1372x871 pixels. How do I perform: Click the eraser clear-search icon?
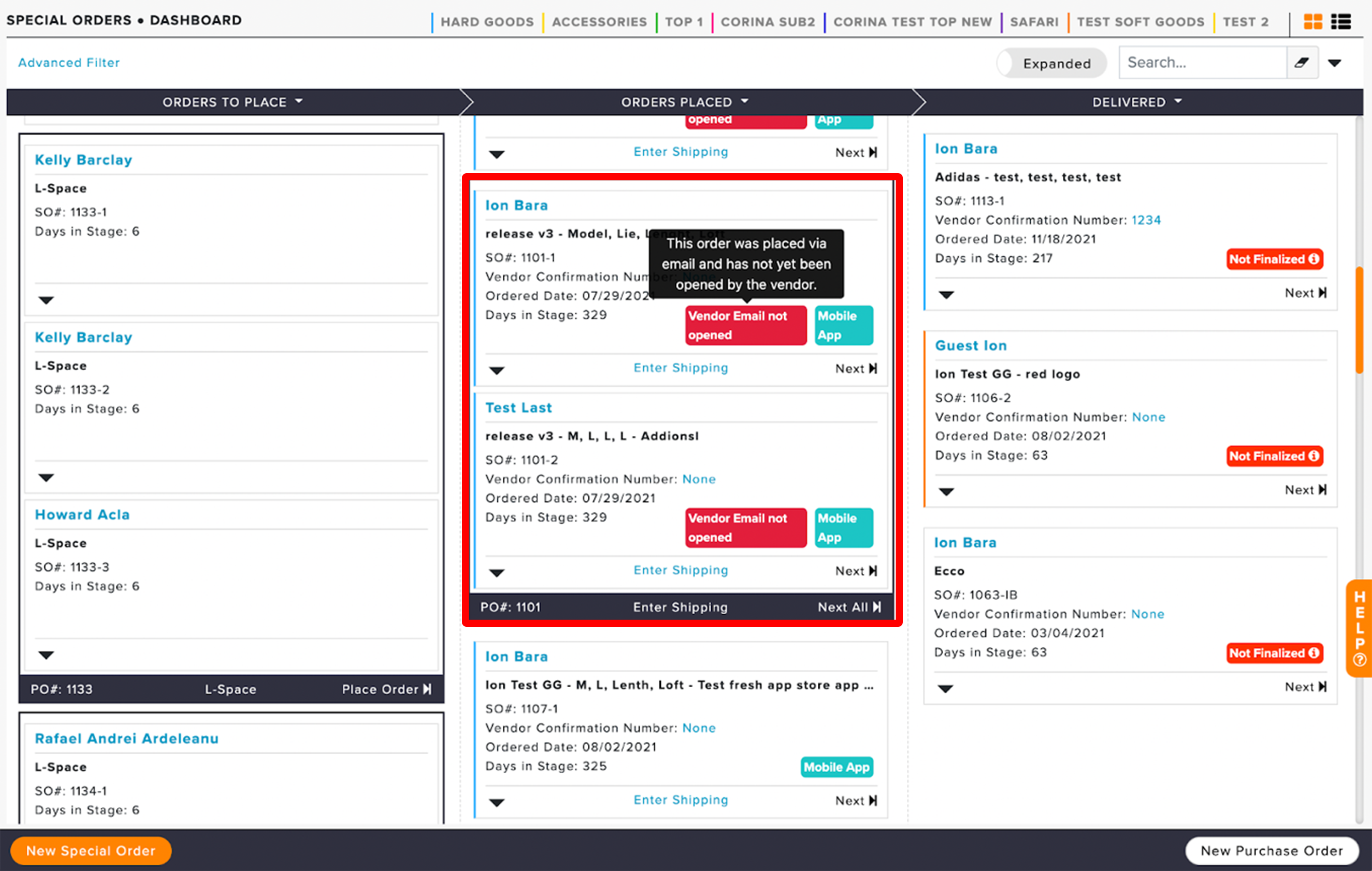point(1302,63)
